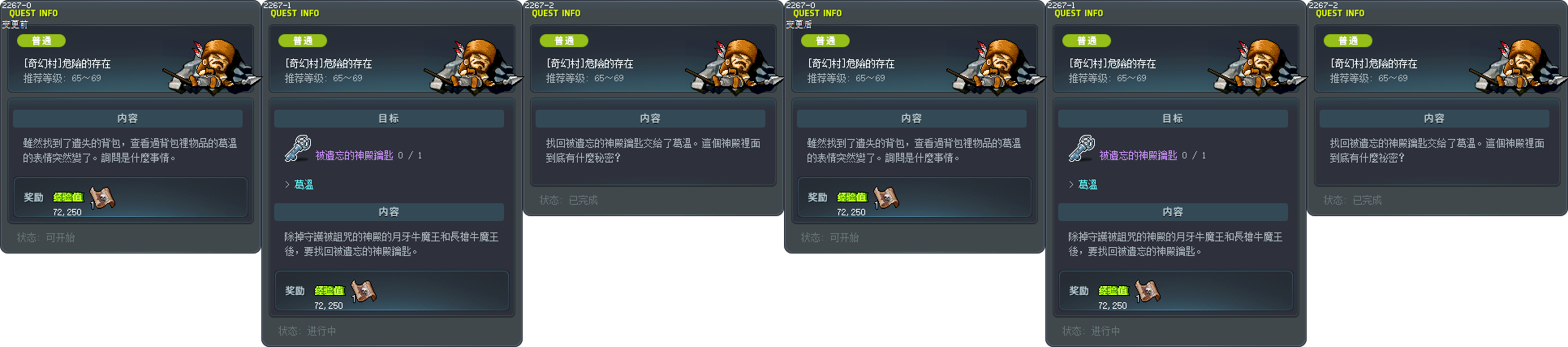
Task: Click the key item icon in the rightmost 2267-1 panel
Action: click(x=1081, y=149)
